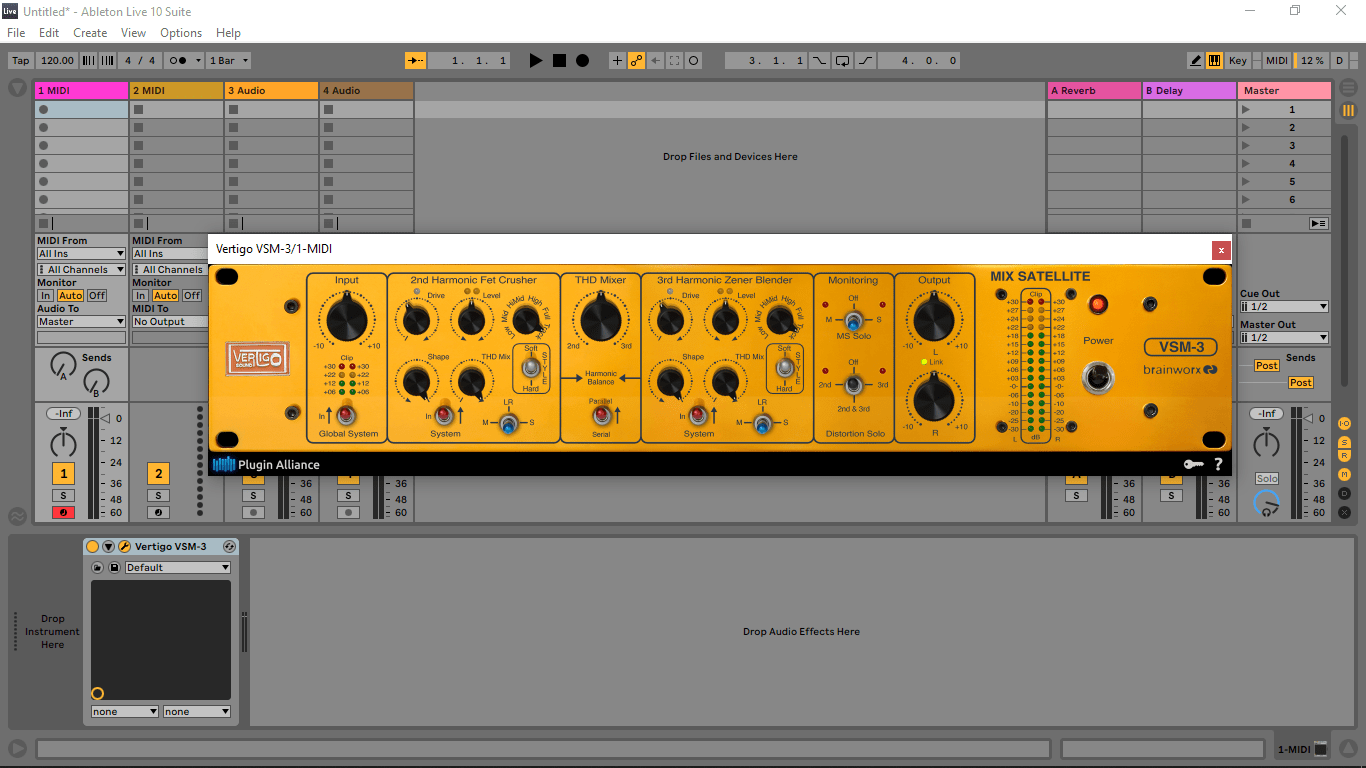Screen dimensions: 1366x768
Task: Open the 1 Bar quantization dropdown
Action: (229, 61)
